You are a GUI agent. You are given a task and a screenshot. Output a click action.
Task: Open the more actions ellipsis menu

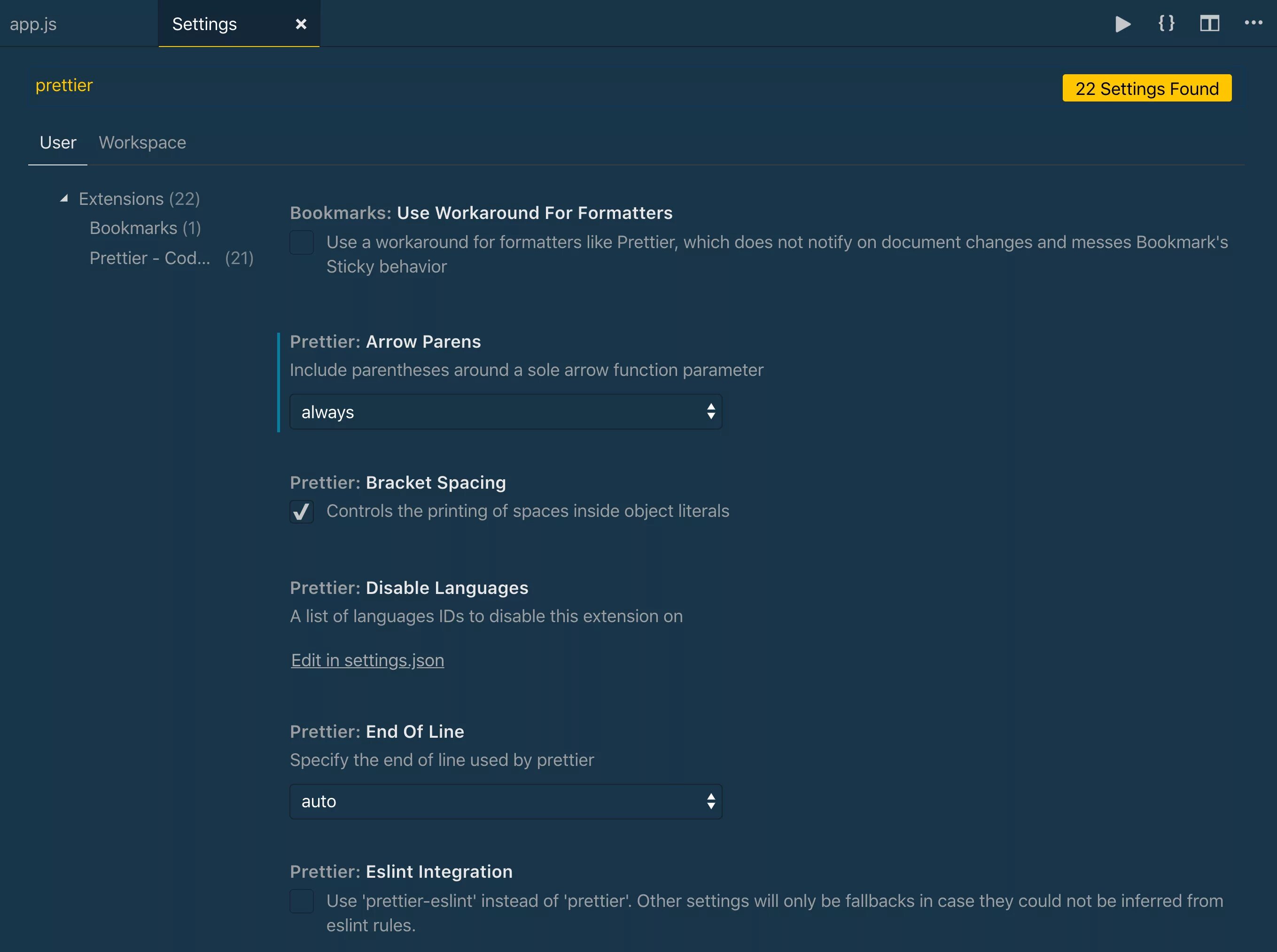click(x=1254, y=23)
